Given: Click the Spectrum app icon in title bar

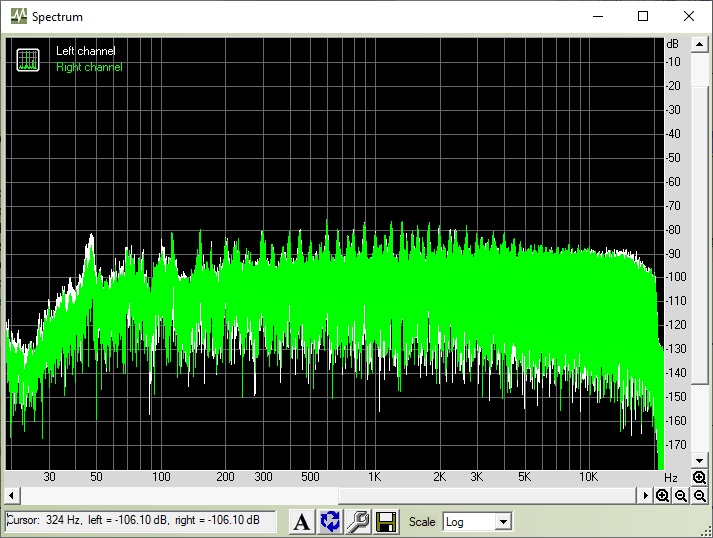Looking at the screenshot, I should click(18, 17).
